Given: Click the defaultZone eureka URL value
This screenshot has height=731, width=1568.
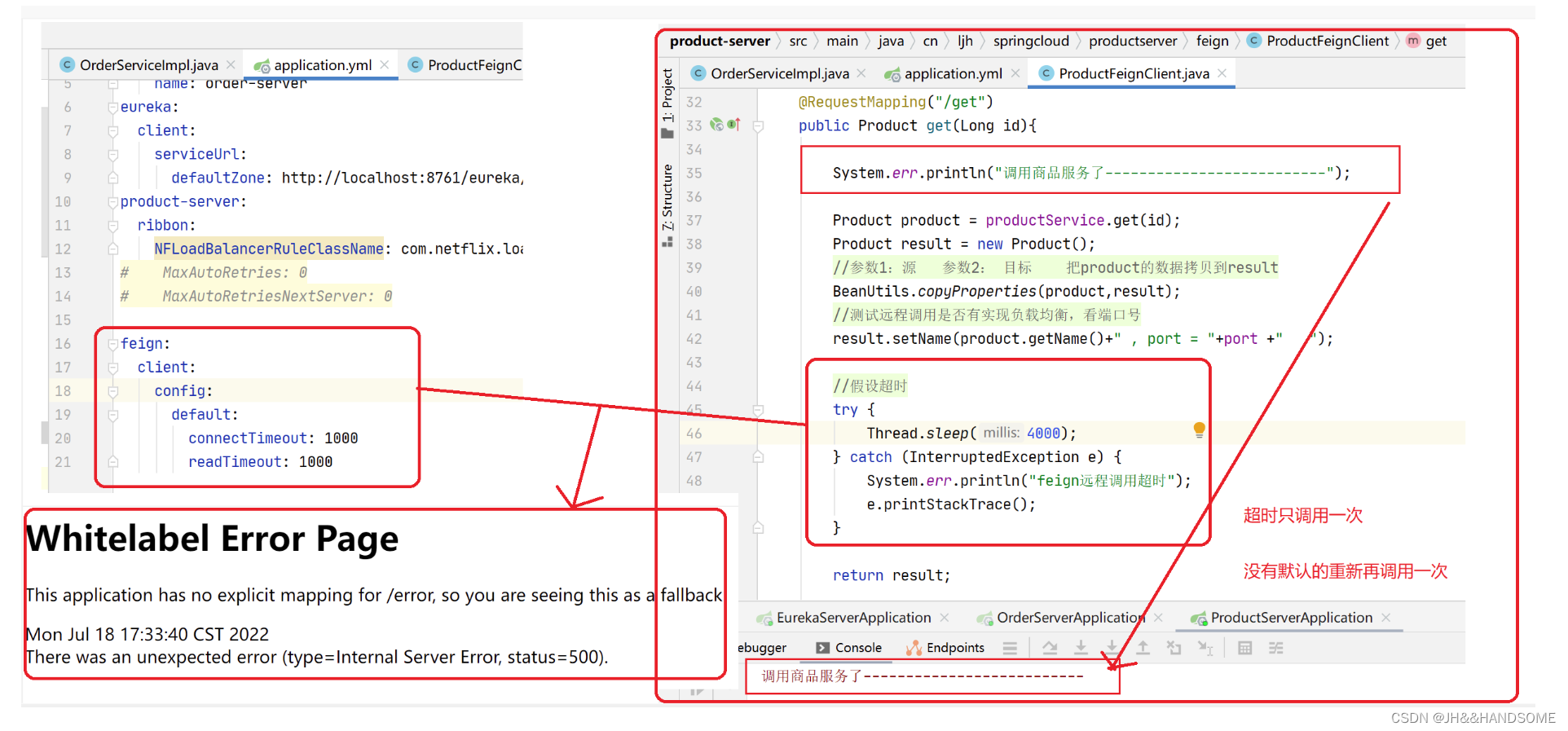Looking at the screenshot, I should [402, 178].
